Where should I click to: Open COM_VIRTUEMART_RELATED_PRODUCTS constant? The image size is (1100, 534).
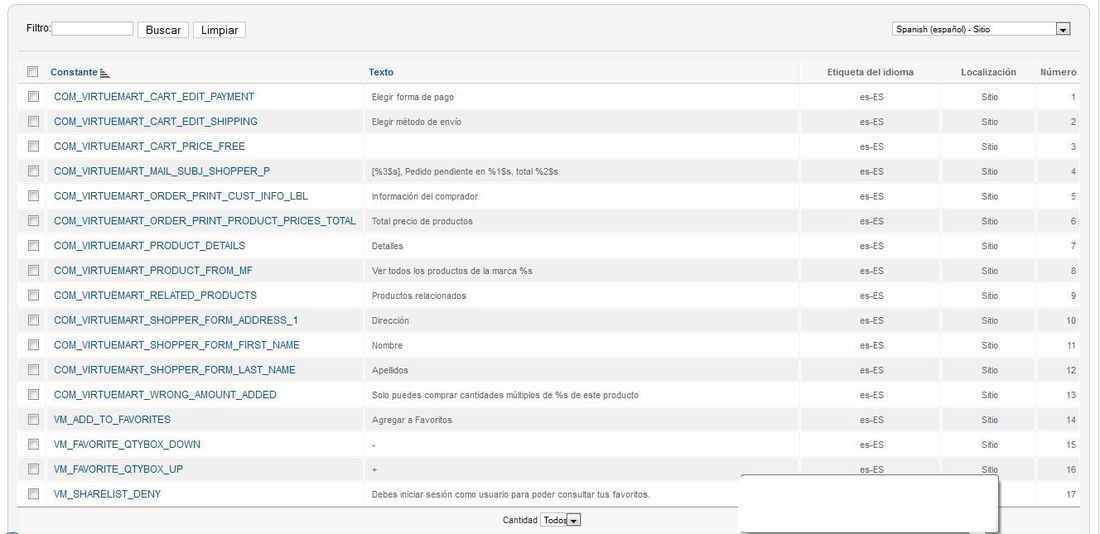155,295
